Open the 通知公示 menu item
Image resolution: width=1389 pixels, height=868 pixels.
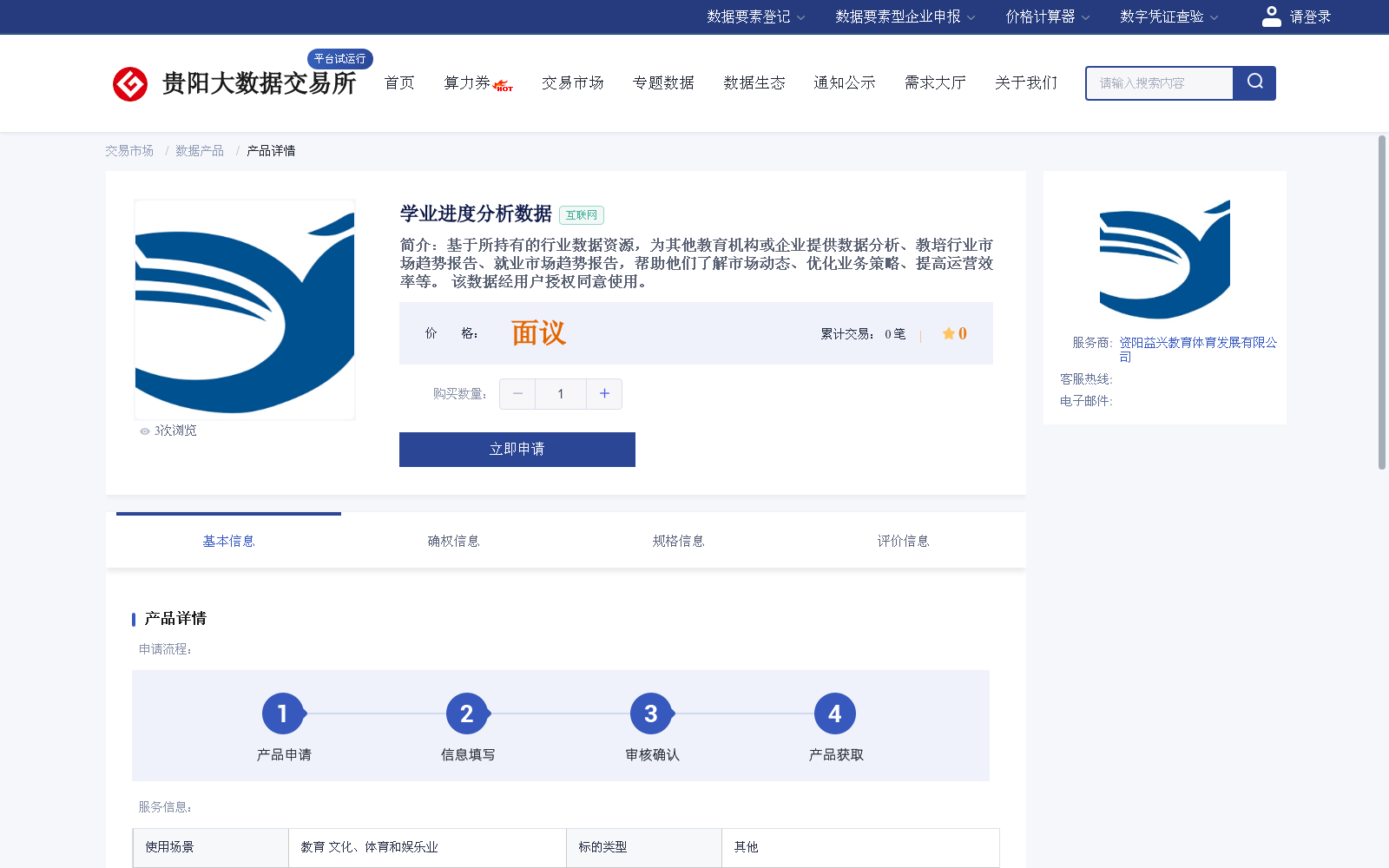[845, 82]
